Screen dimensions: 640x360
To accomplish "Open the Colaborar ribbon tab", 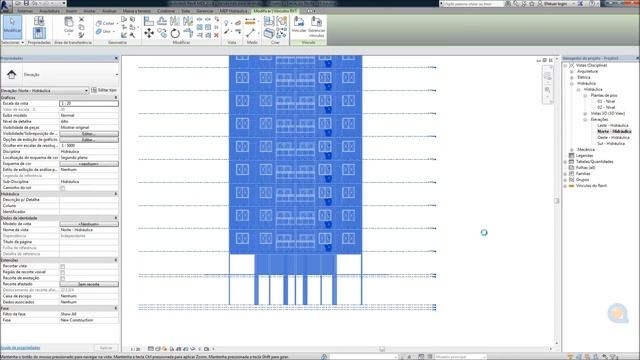I will click(x=166, y=11).
